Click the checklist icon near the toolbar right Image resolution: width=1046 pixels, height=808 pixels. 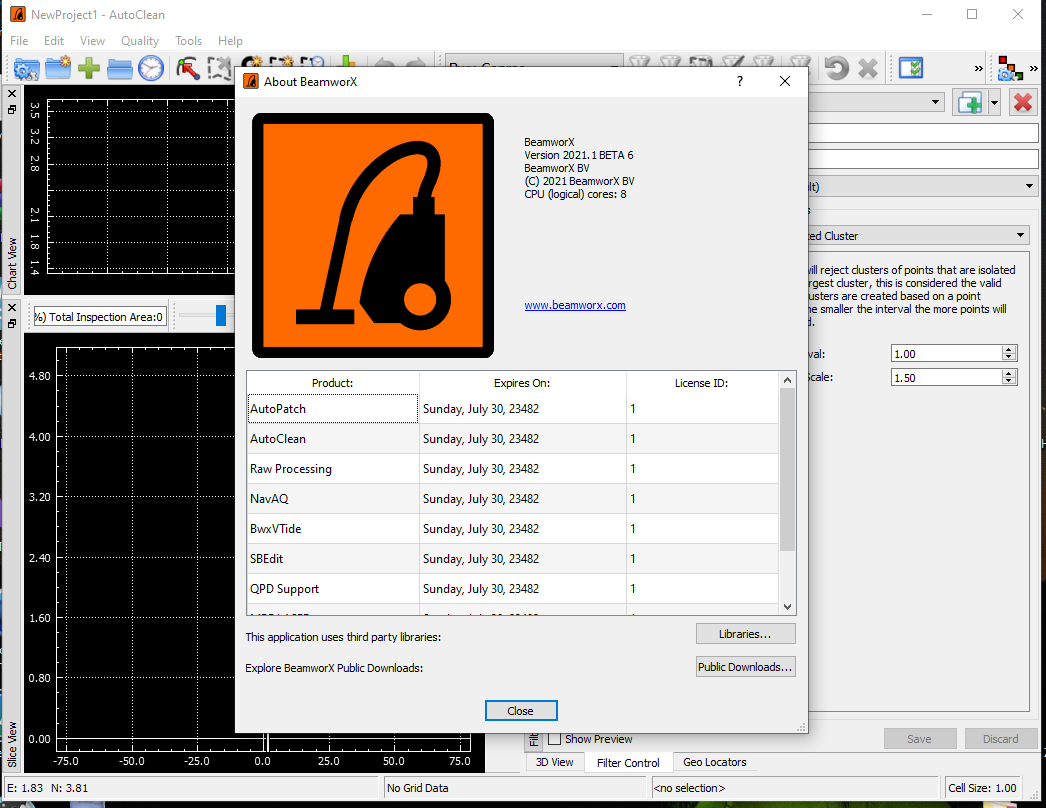910,67
